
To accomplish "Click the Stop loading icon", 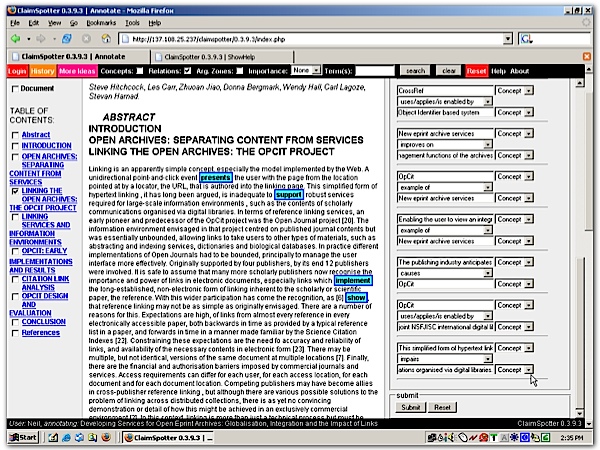I will (x=86, y=39).
